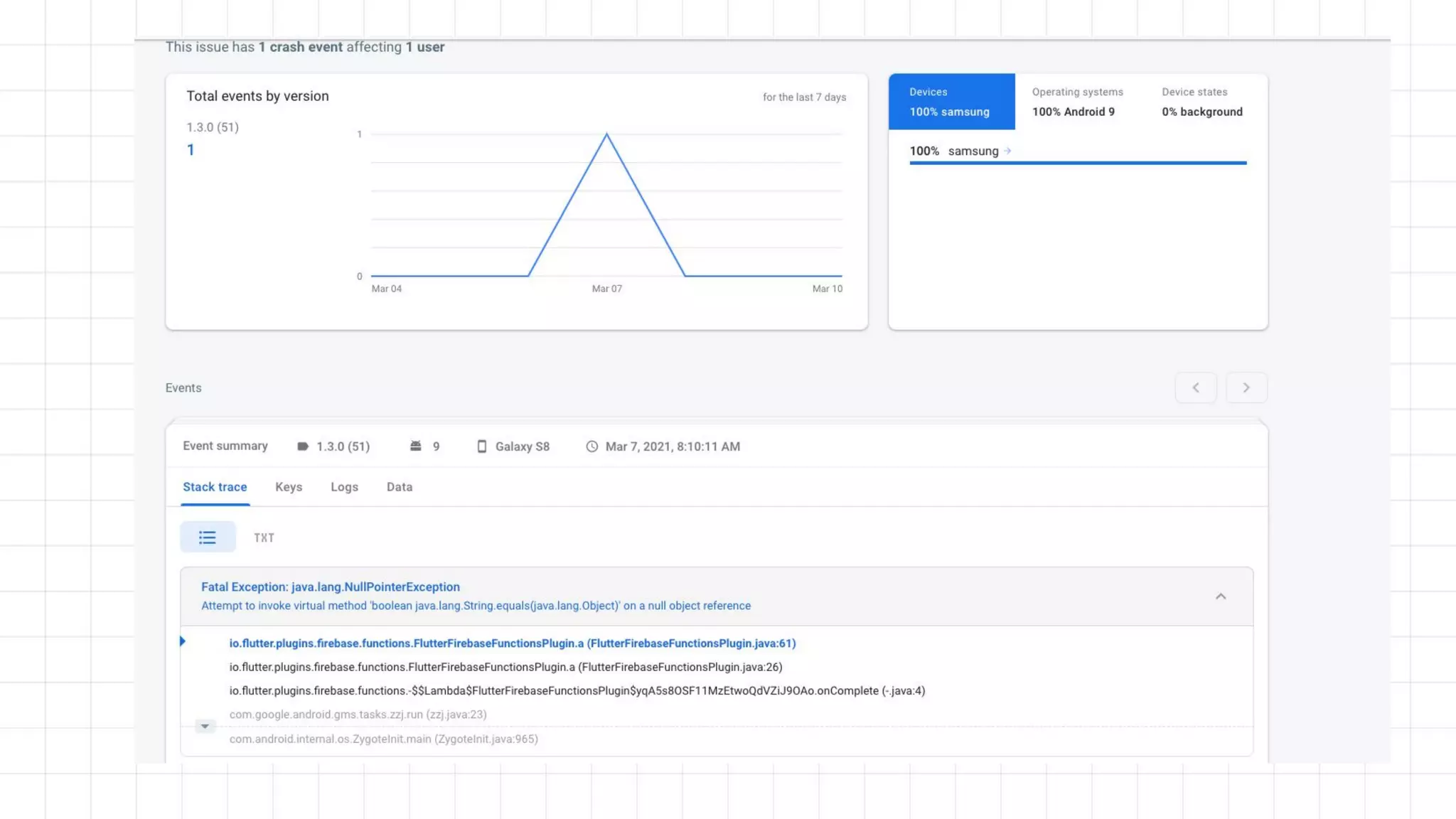Click the Android OS icon beside 9
The width and height of the screenshot is (1456, 819).
(416, 446)
